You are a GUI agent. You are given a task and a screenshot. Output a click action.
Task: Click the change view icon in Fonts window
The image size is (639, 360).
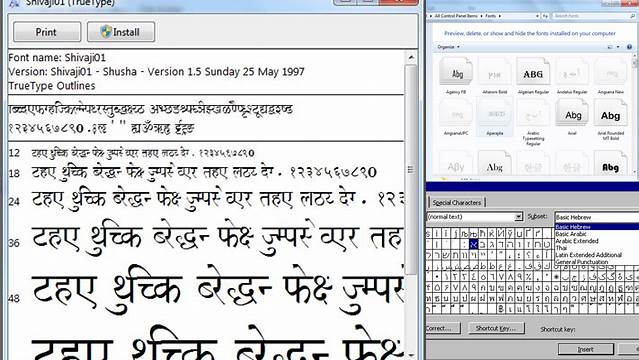pos(610,47)
